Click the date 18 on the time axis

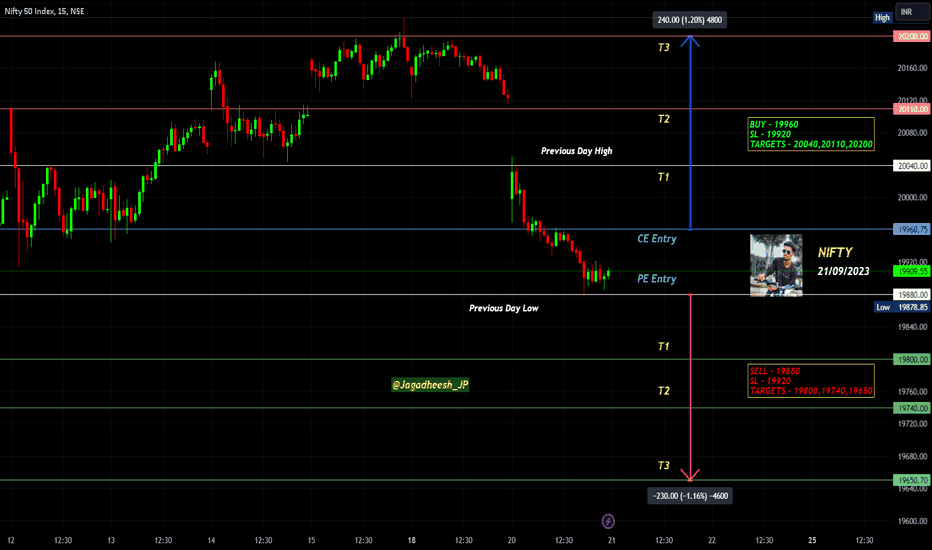tap(411, 540)
